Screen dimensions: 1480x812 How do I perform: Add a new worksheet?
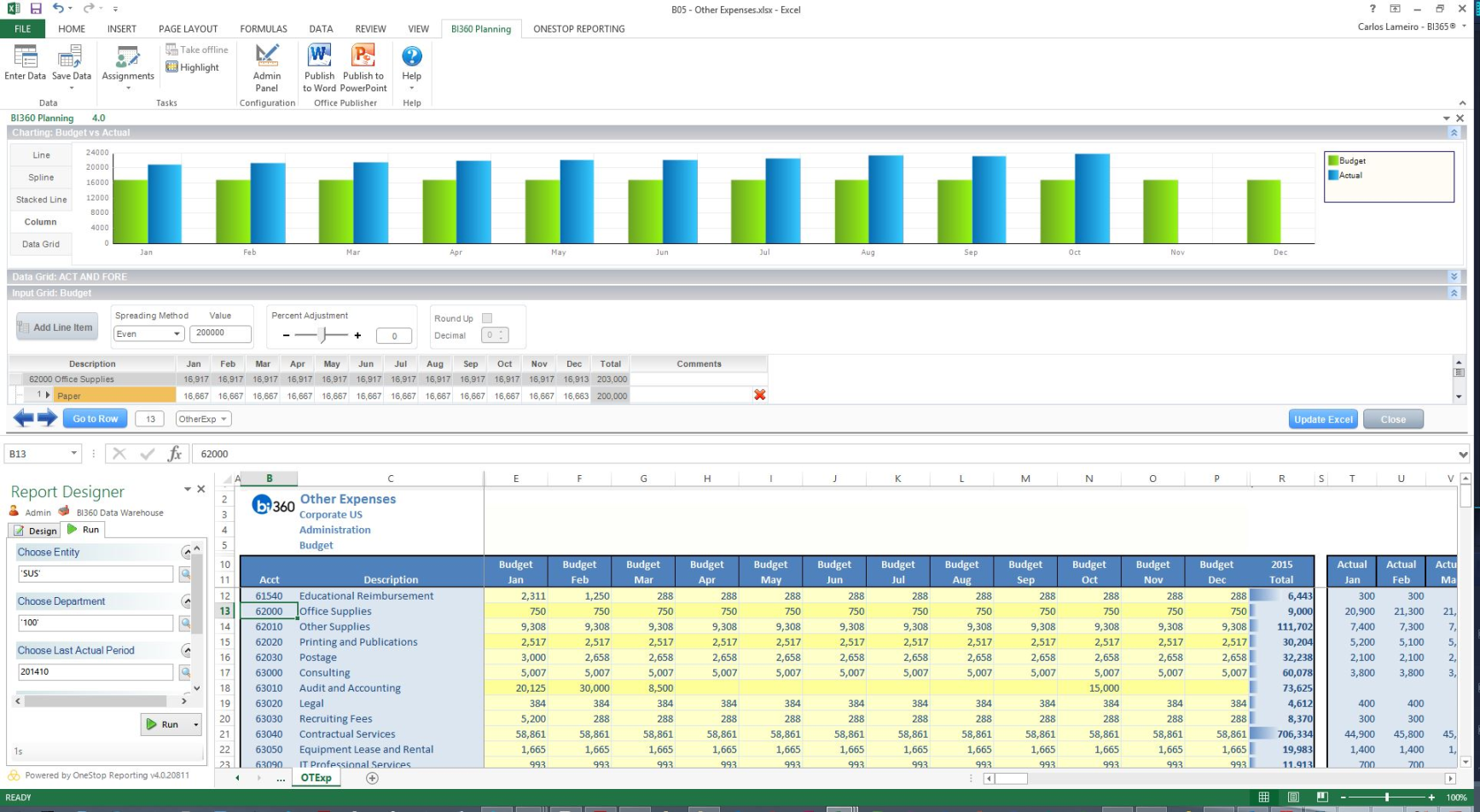tap(372, 778)
